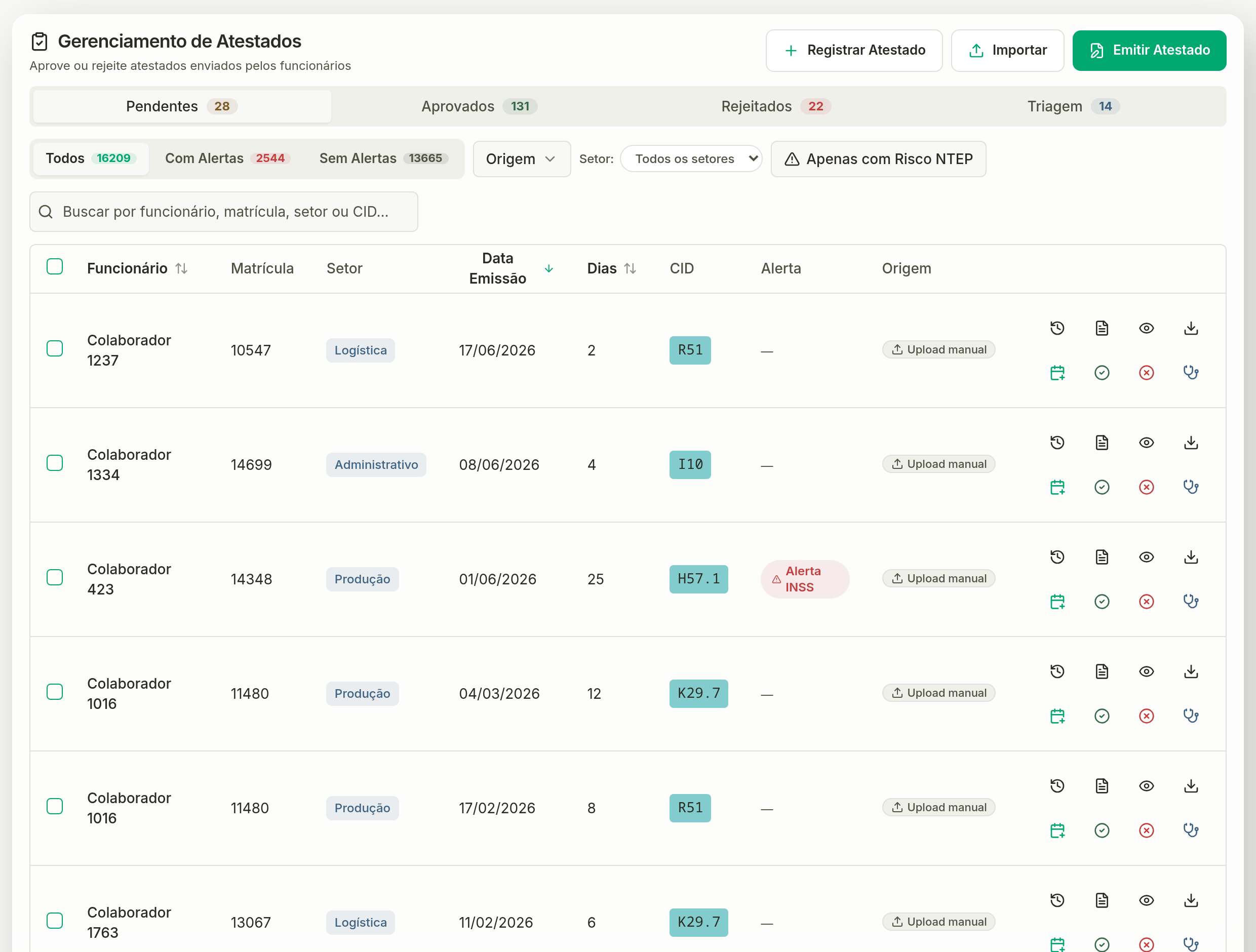
Task: Click the Logística tag for Colaborador 1237
Action: 360,350
